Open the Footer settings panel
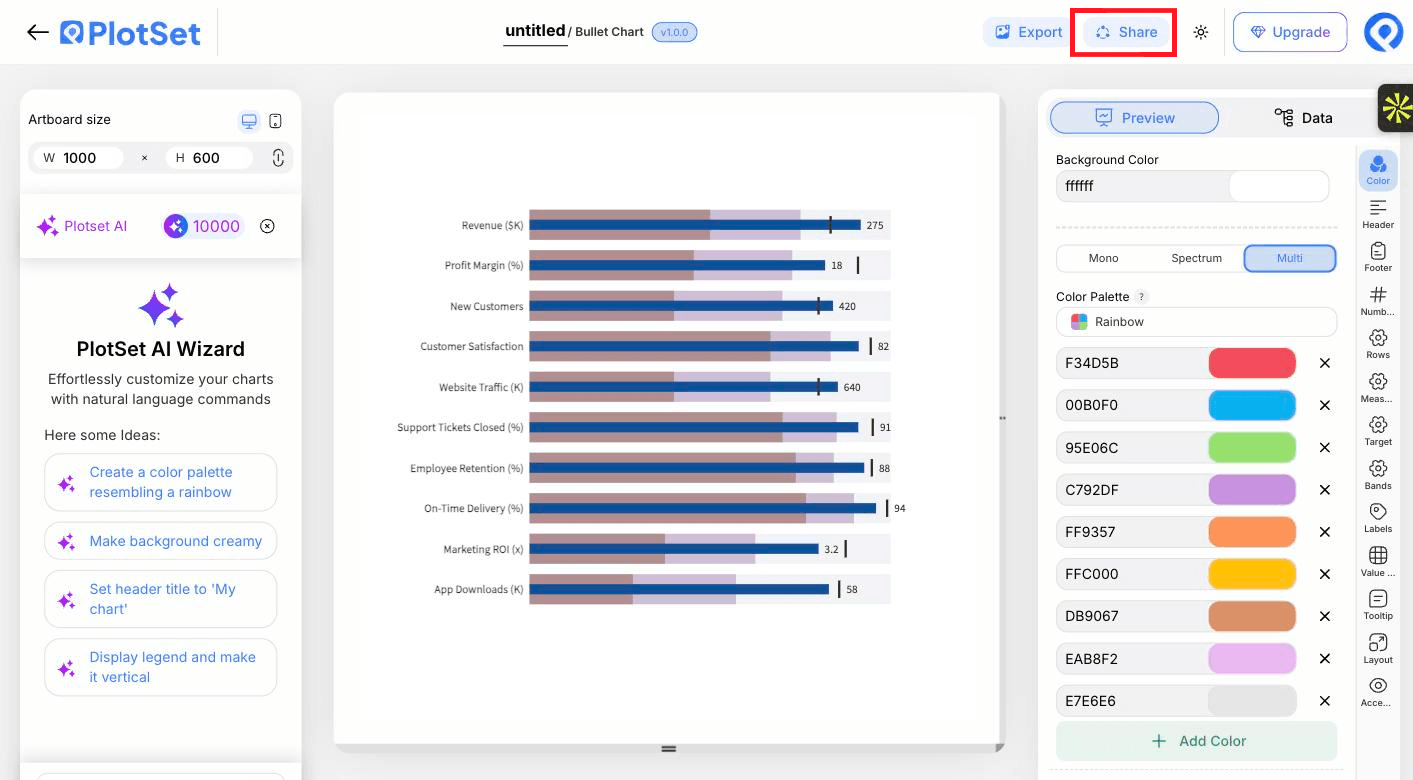 click(x=1378, y=257)
